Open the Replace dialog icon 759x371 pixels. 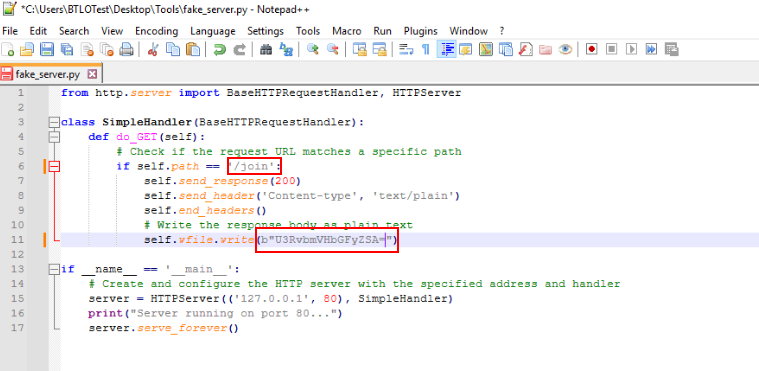287,49
